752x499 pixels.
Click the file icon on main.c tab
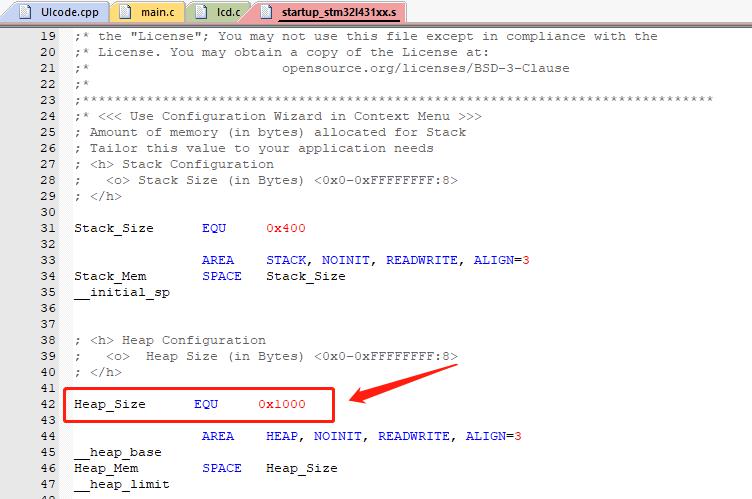(125, 12)
